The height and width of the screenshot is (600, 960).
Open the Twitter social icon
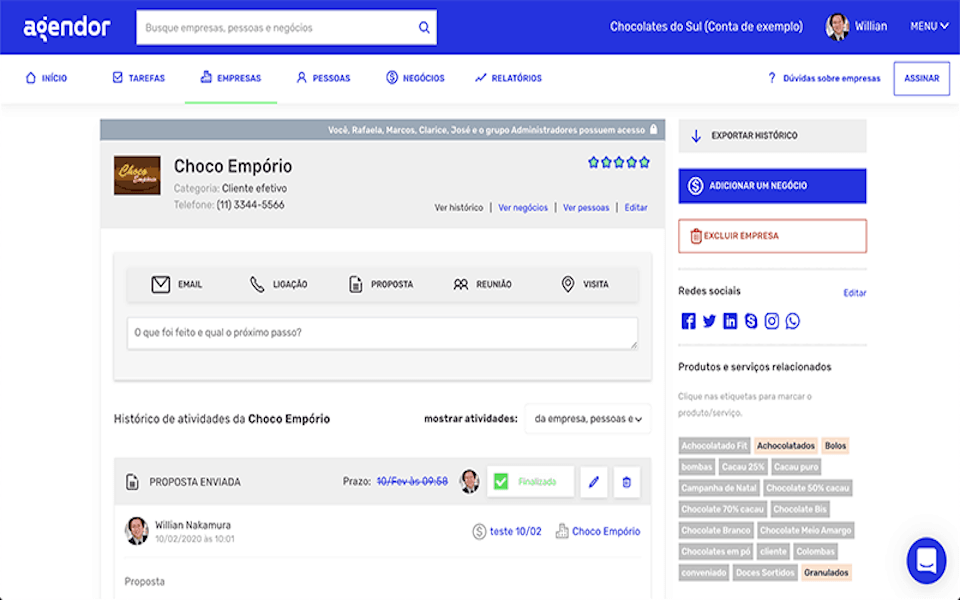(x=709, y=321)
